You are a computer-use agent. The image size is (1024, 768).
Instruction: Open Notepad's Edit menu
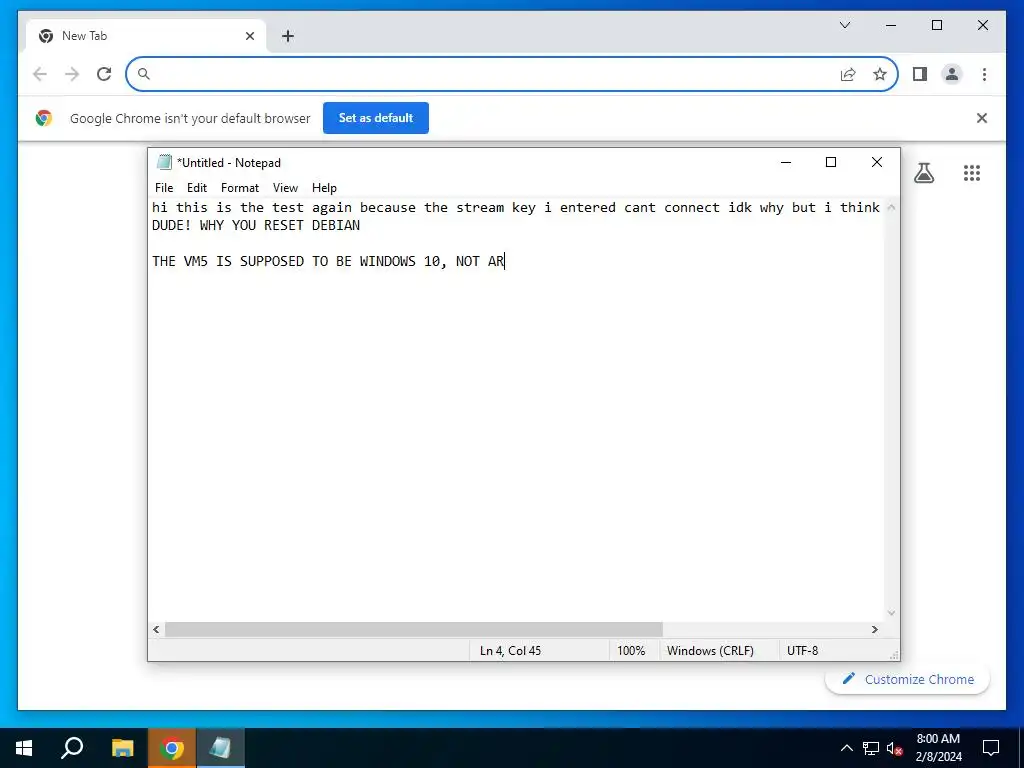[197, 188]
